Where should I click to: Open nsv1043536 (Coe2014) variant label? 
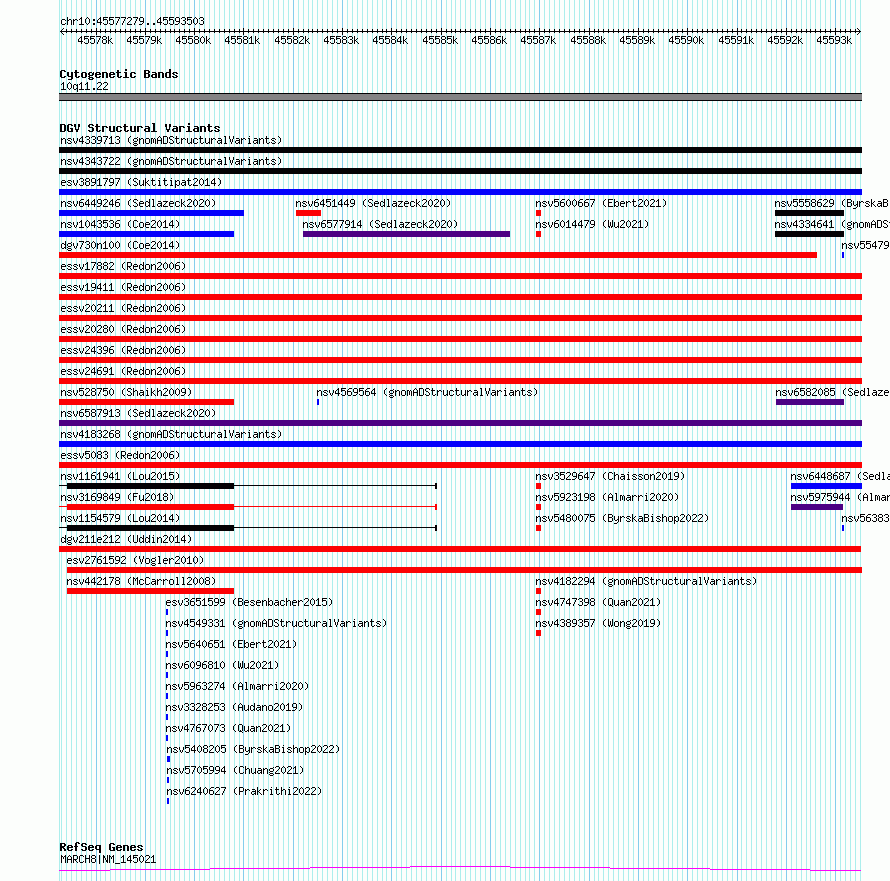[x=120, y=224]
